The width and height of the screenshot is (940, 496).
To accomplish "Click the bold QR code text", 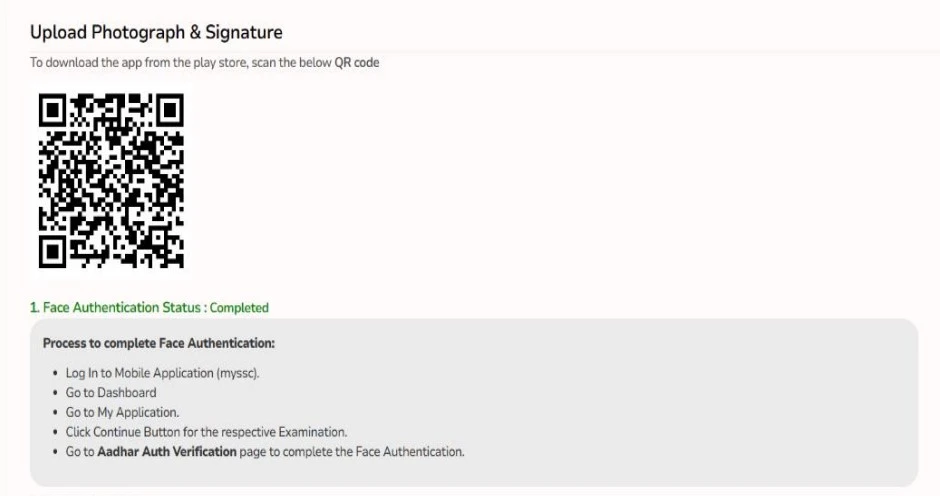I will [357, 62].
